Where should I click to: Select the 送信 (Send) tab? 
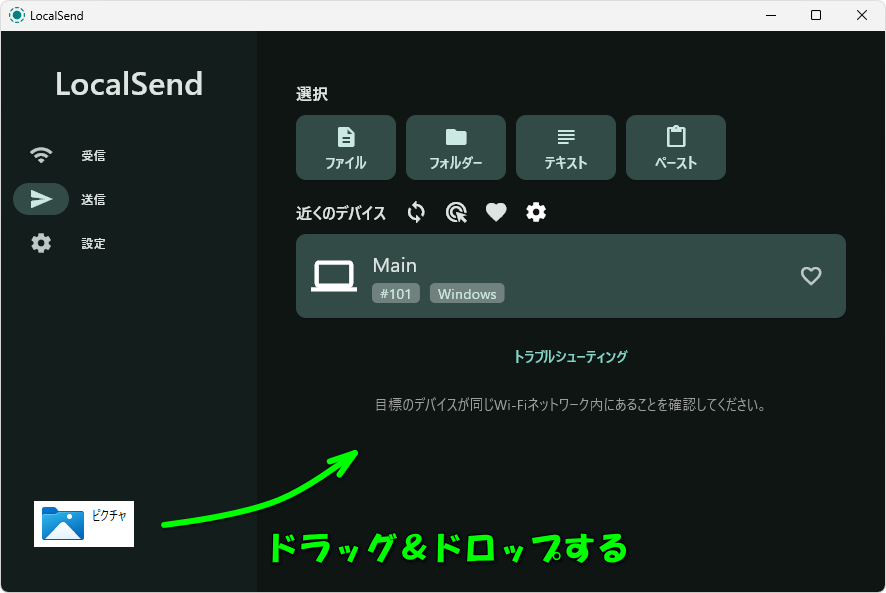pyautogui.click(x=68, y=199)
